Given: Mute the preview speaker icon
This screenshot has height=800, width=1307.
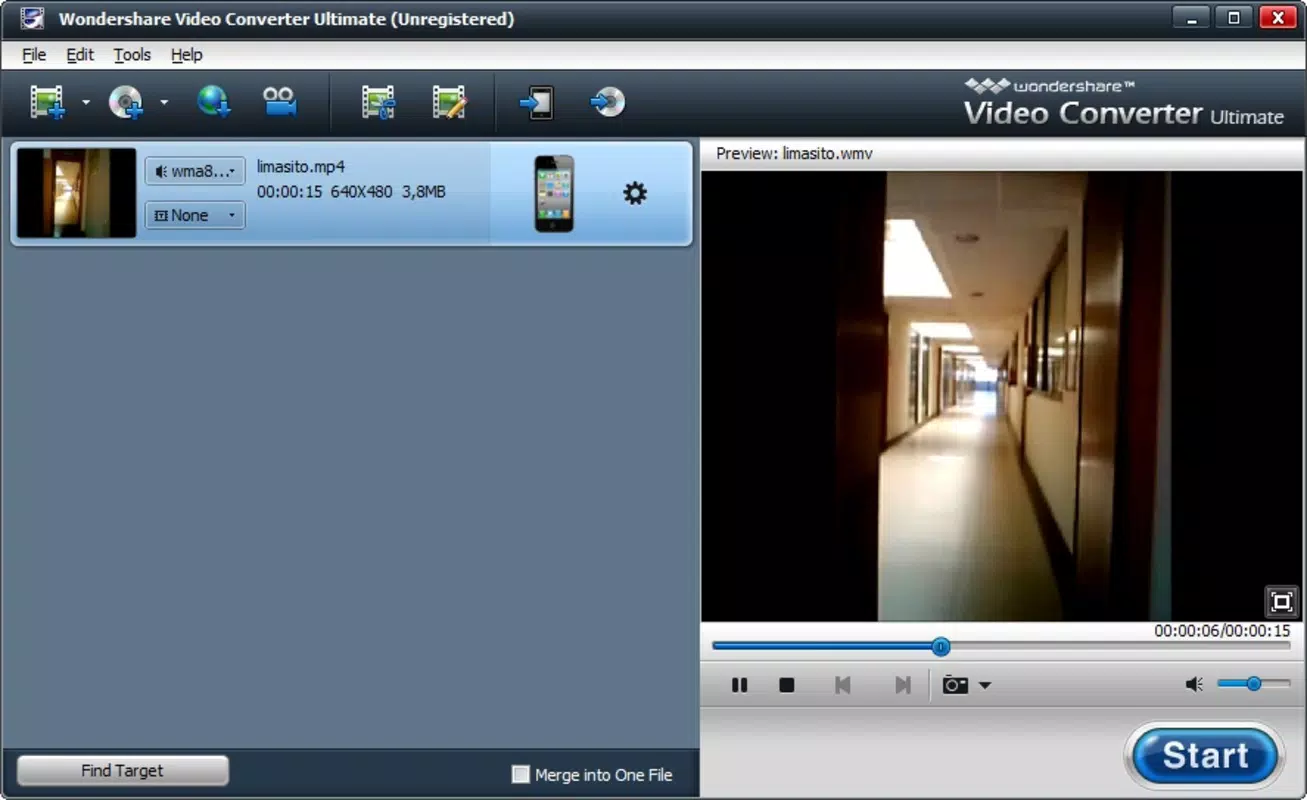Looking at the screenshot, I should (x=1193, y=684).
